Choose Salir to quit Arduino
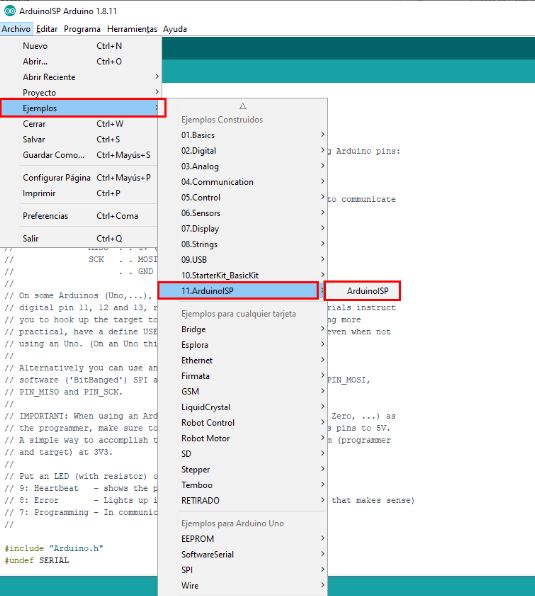 (x=79, y=239)
